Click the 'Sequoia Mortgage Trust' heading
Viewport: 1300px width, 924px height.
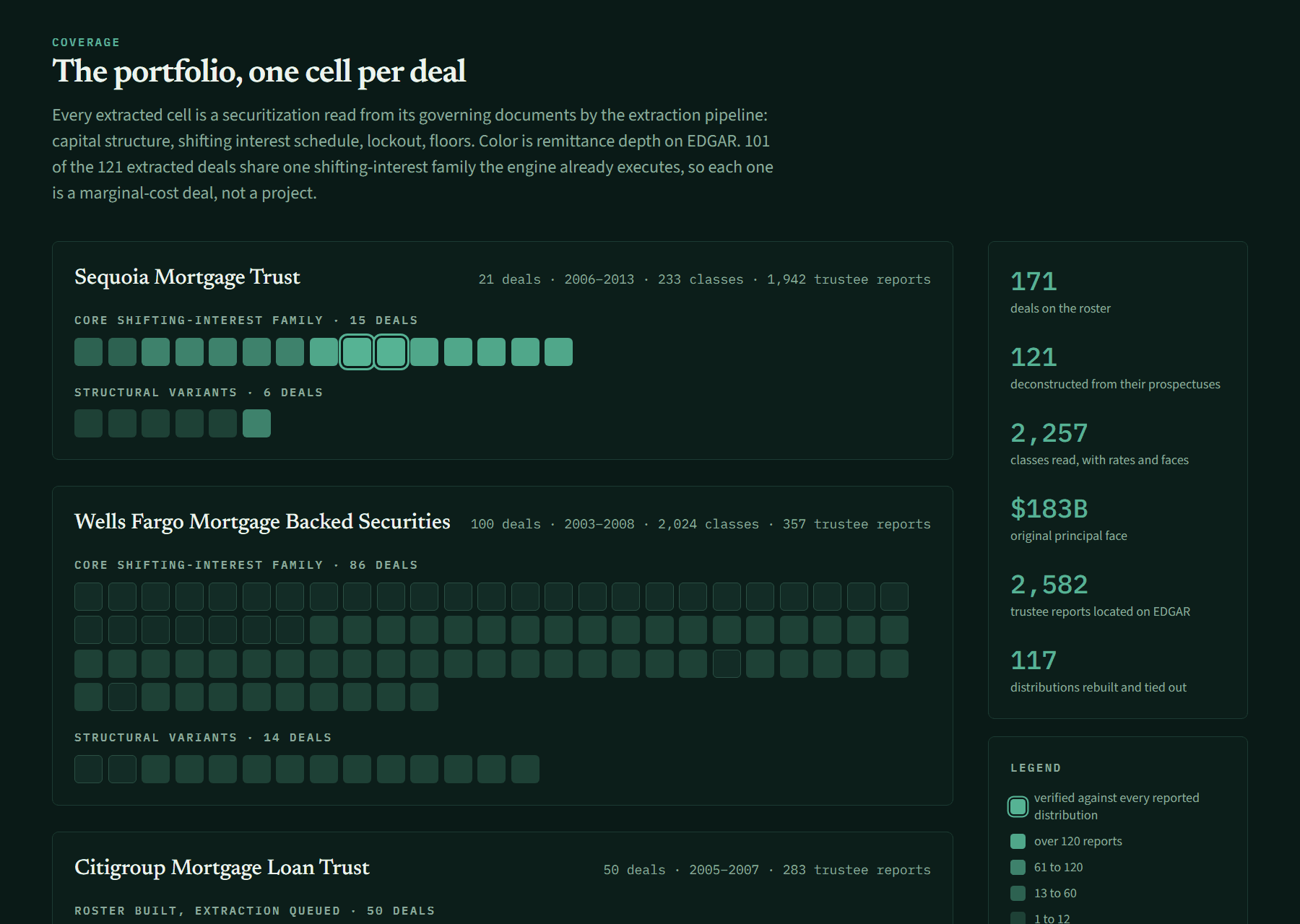187,277
